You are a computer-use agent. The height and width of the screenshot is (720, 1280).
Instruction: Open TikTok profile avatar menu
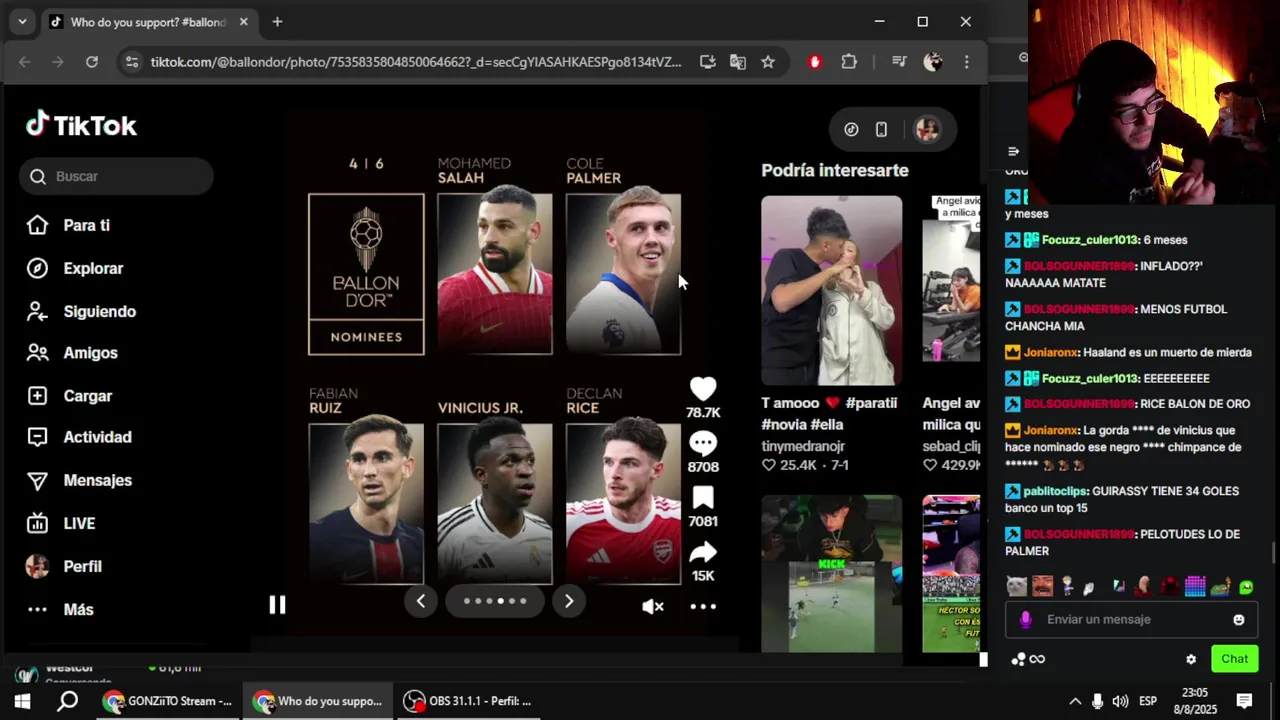(927, 129)
